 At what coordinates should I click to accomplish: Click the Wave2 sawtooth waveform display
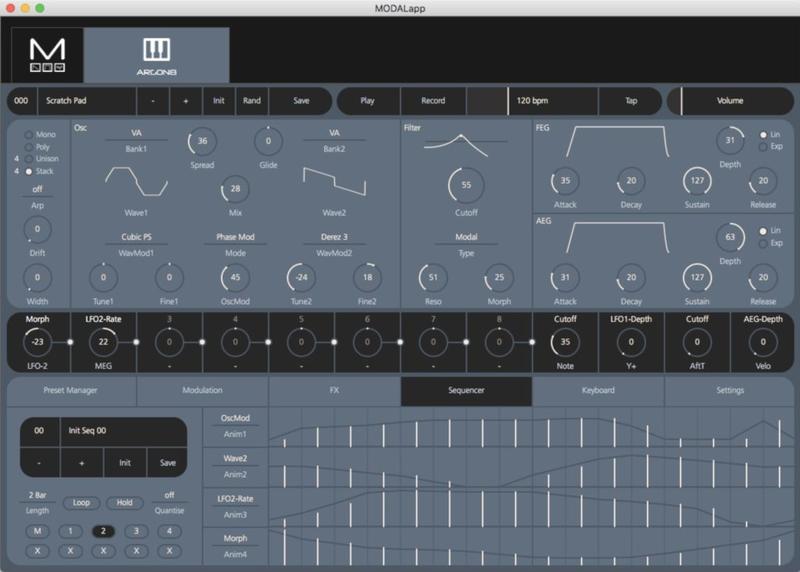coord(334,182)
